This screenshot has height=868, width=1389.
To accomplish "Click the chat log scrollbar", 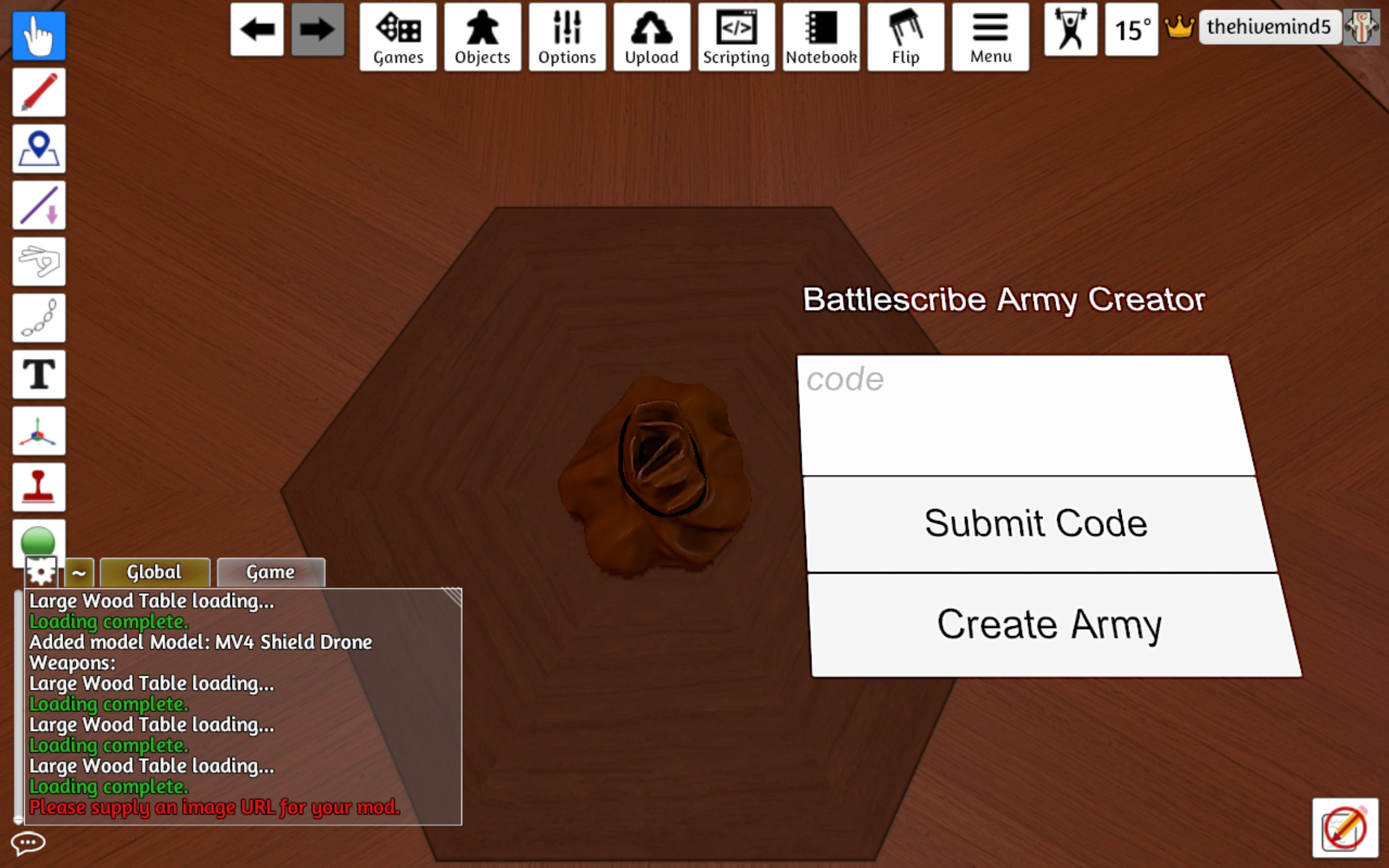I will click(x=18, y=706).
